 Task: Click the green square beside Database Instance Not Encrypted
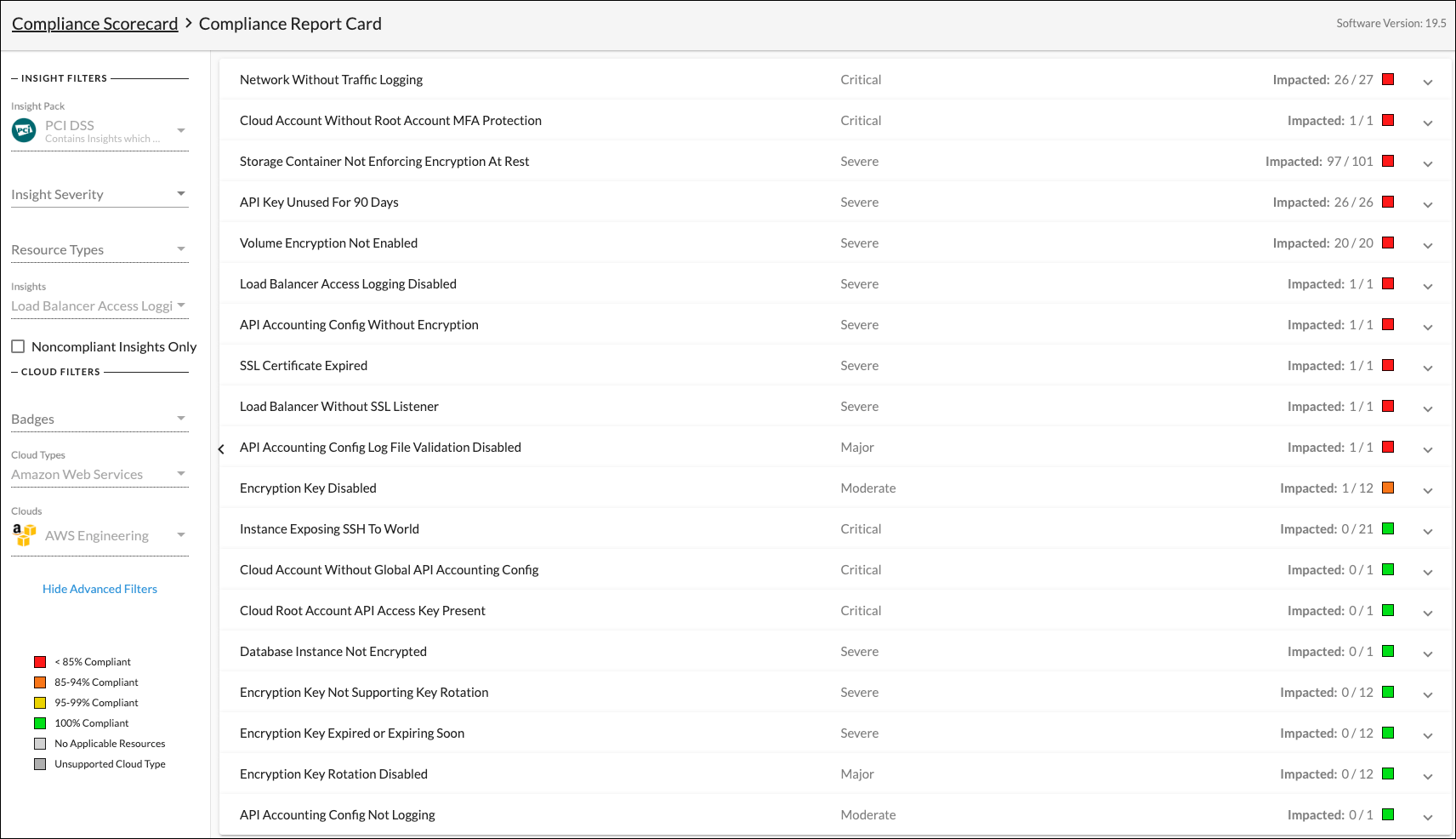1388,651
